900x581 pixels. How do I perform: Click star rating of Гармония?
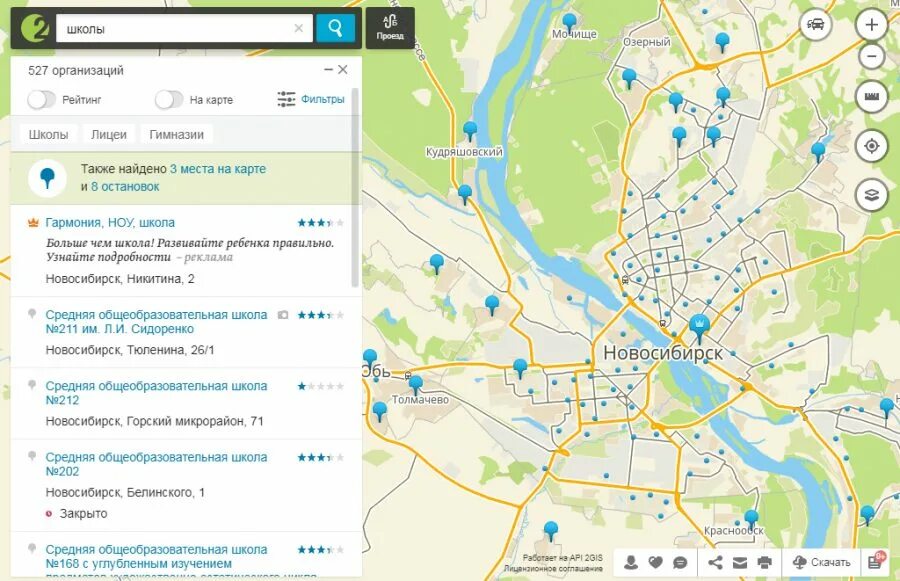coord(321,223)
